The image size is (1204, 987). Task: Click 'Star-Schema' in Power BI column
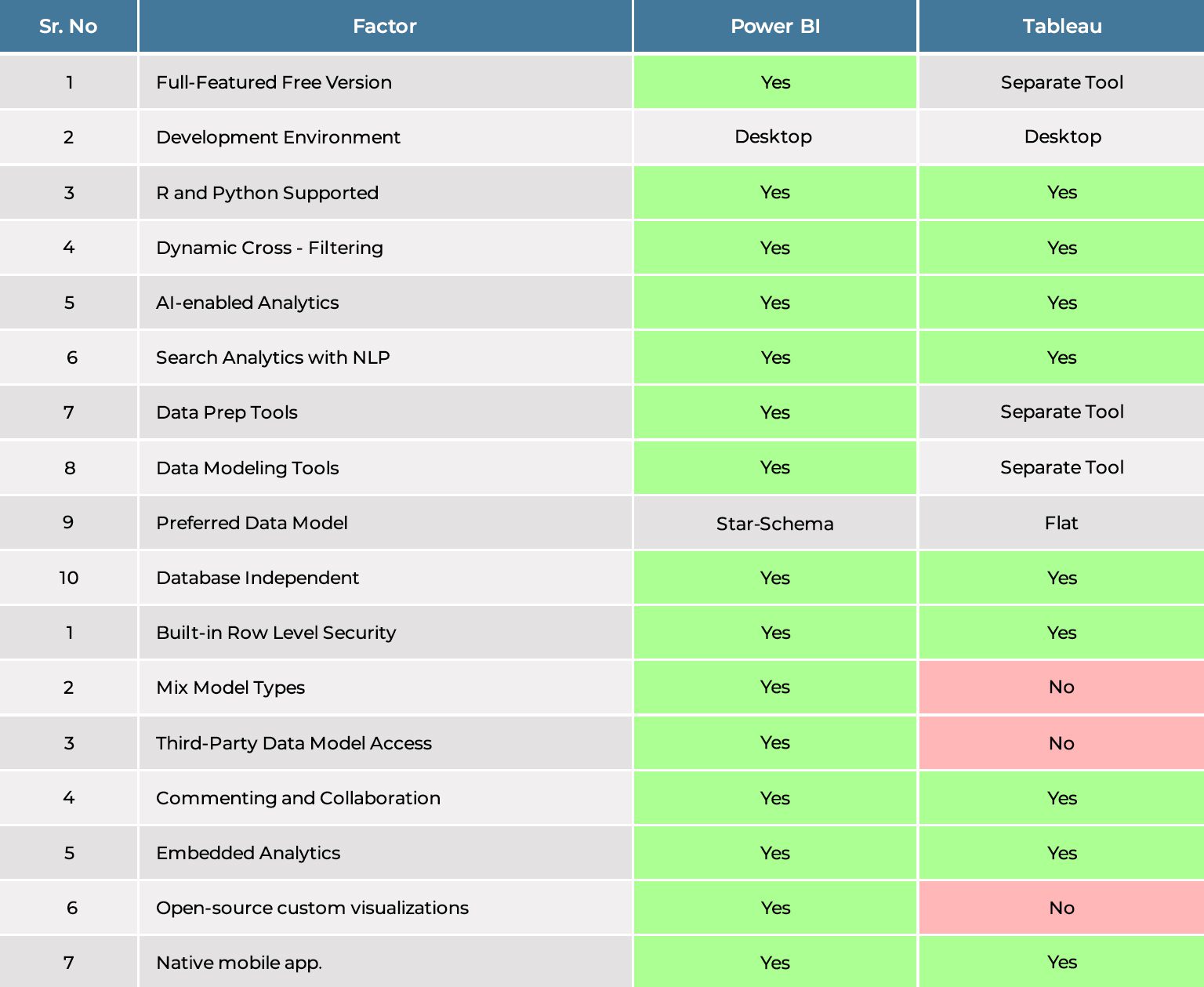coord(775,524)
